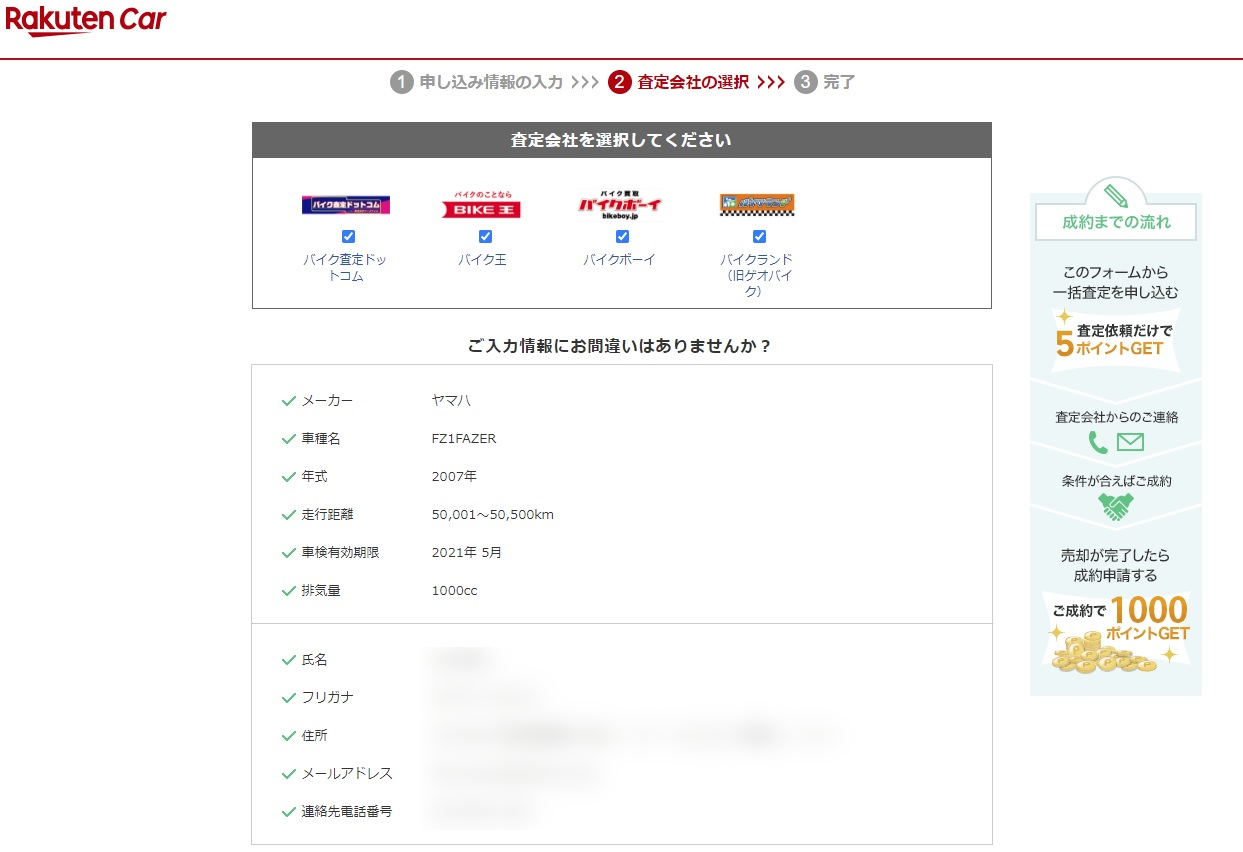Image resolution: width=1243 pixels, height=852 pixels.
Task: Click the phone icon in sidebar
Action: pos(1098,442)
